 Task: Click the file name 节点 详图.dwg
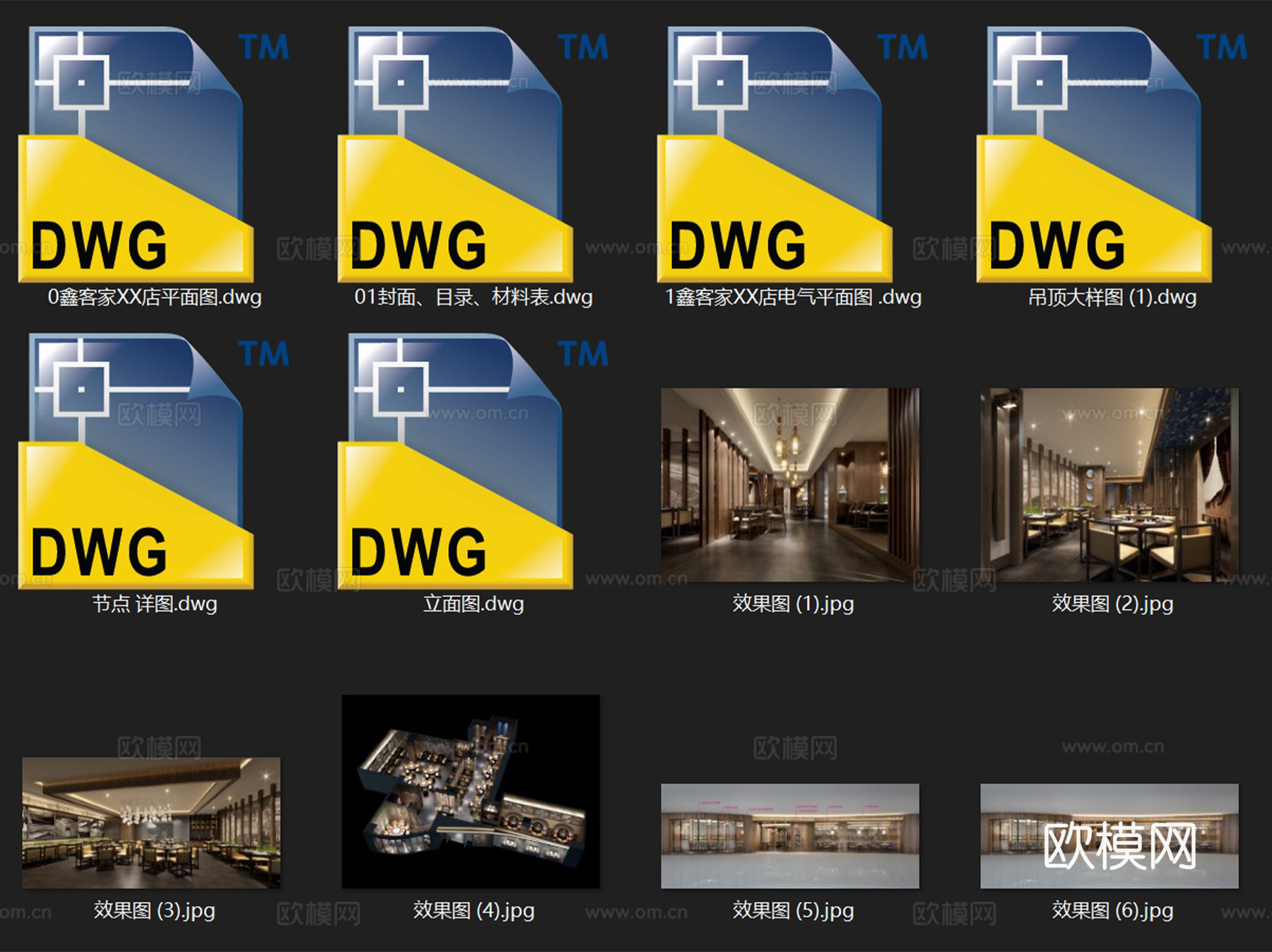coord(155,604)
